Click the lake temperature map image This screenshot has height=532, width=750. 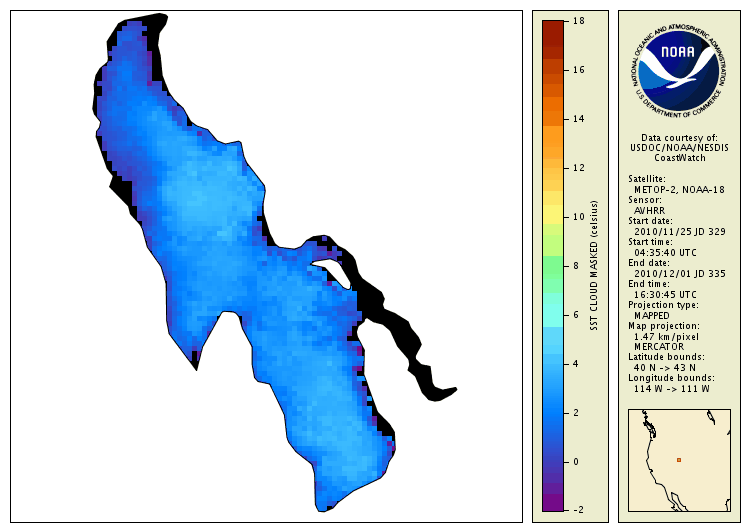(x=266, y=266)
